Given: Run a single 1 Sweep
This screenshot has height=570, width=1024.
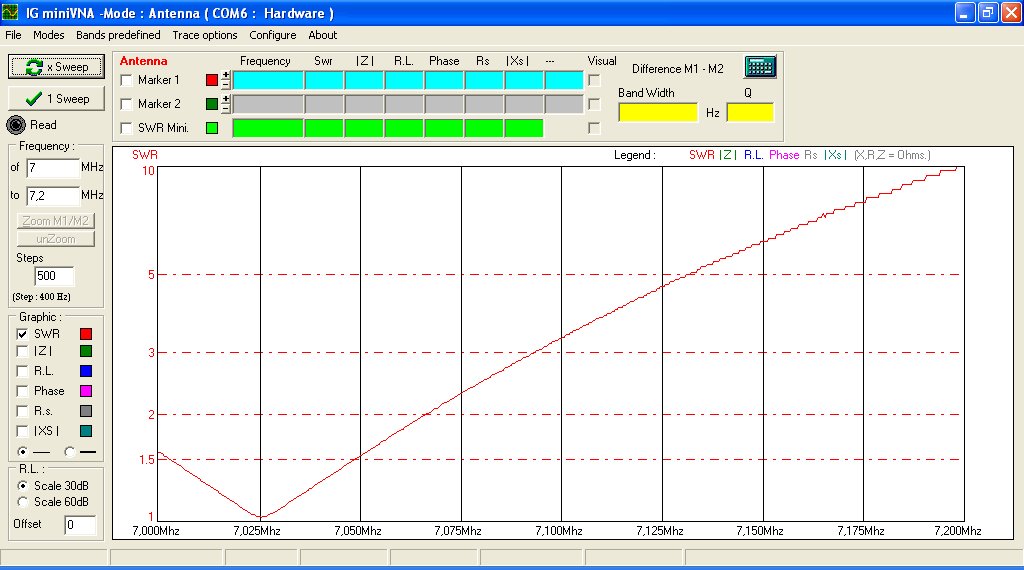Looking at the screenshot, I should pos(56,99).
